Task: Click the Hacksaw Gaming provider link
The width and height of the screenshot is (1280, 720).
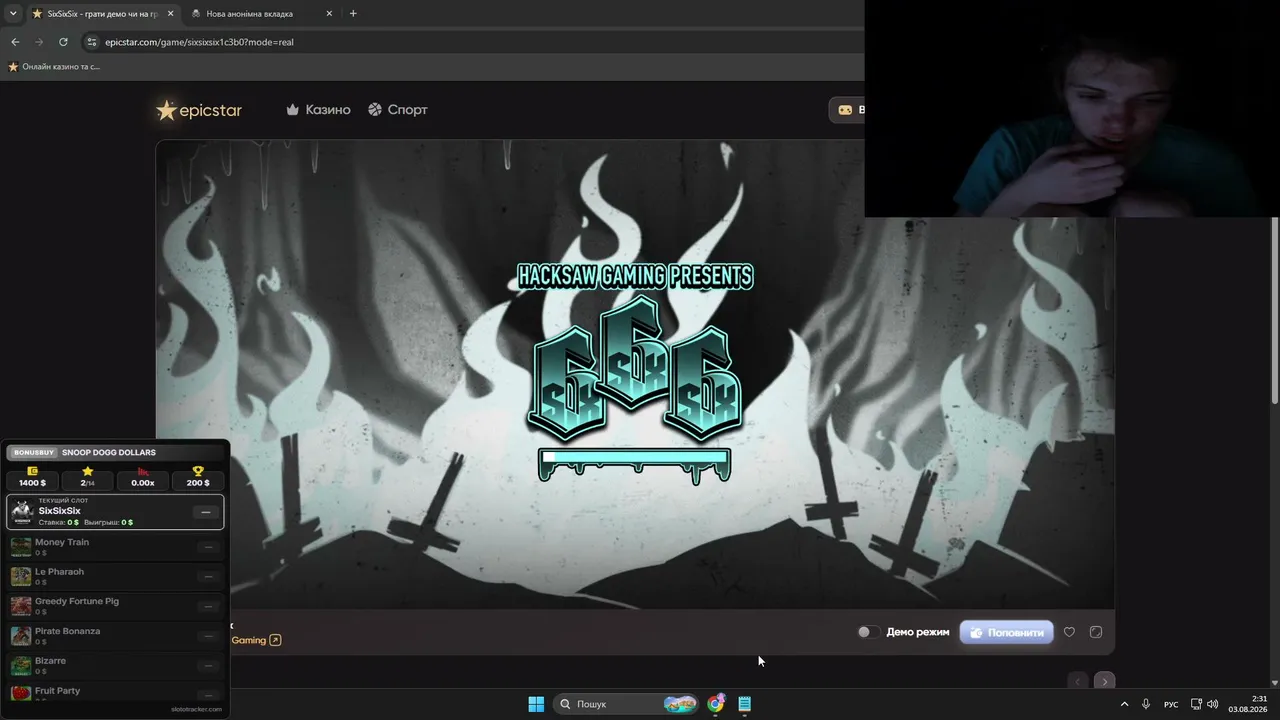Action: tap(256, 640)
